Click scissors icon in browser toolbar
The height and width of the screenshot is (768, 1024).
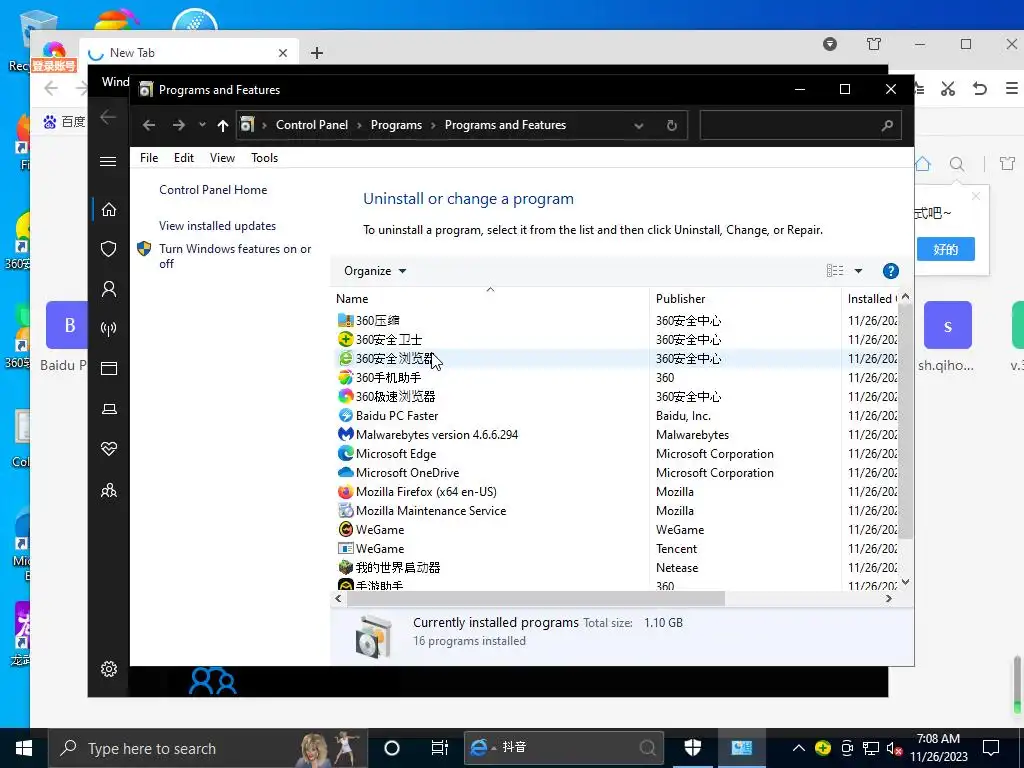coord(948,89)
